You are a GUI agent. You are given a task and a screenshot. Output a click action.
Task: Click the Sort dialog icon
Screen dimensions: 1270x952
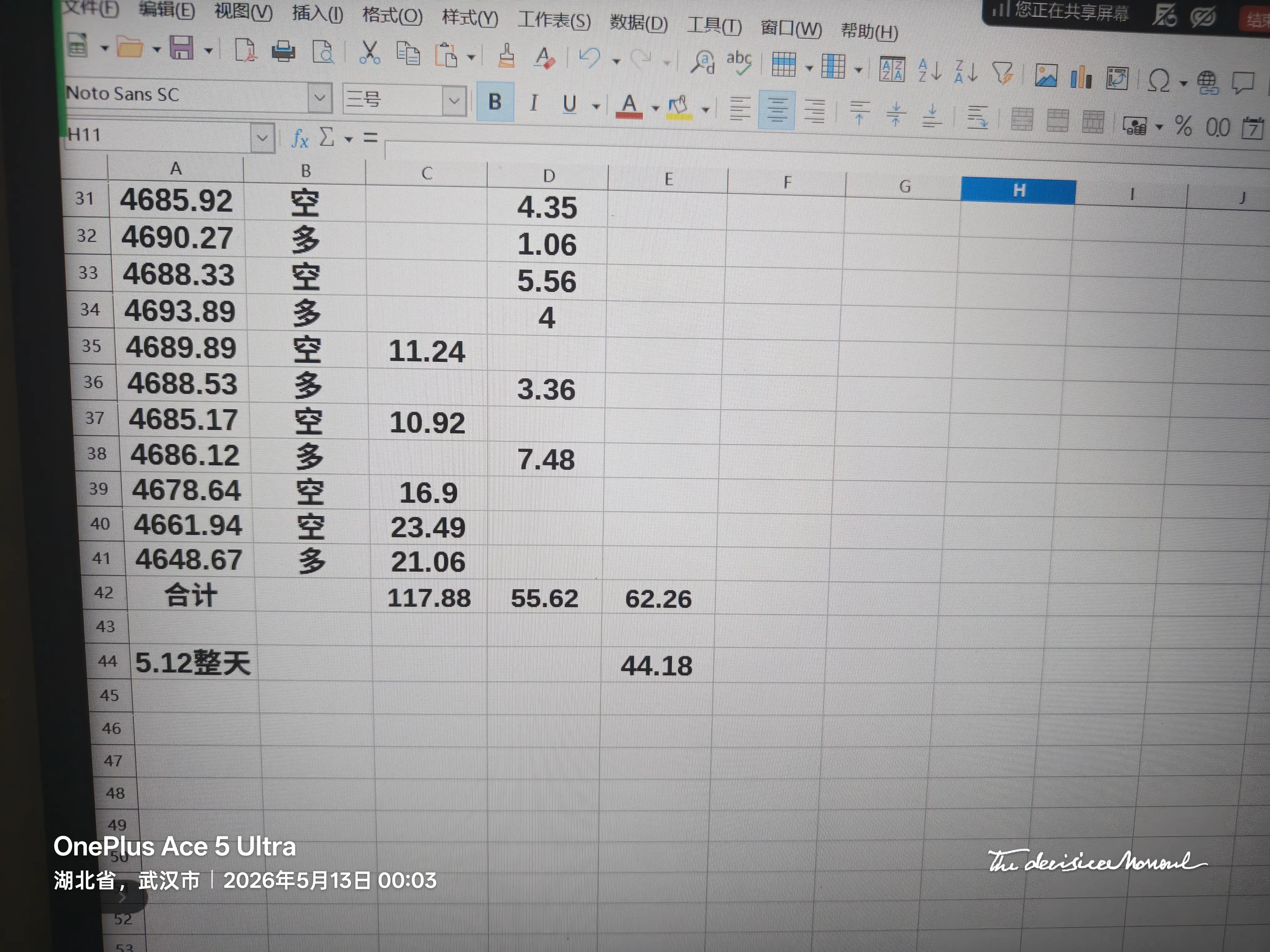point(892,69)
